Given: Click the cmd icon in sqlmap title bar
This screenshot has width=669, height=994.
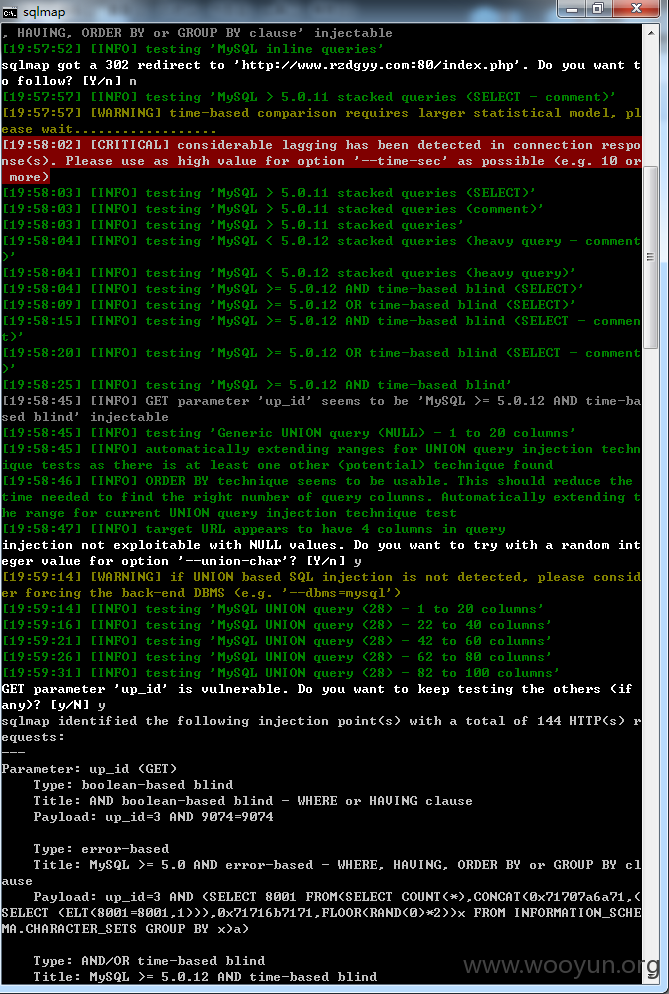Looking at the screenshot, I should [x=10, y=11].
